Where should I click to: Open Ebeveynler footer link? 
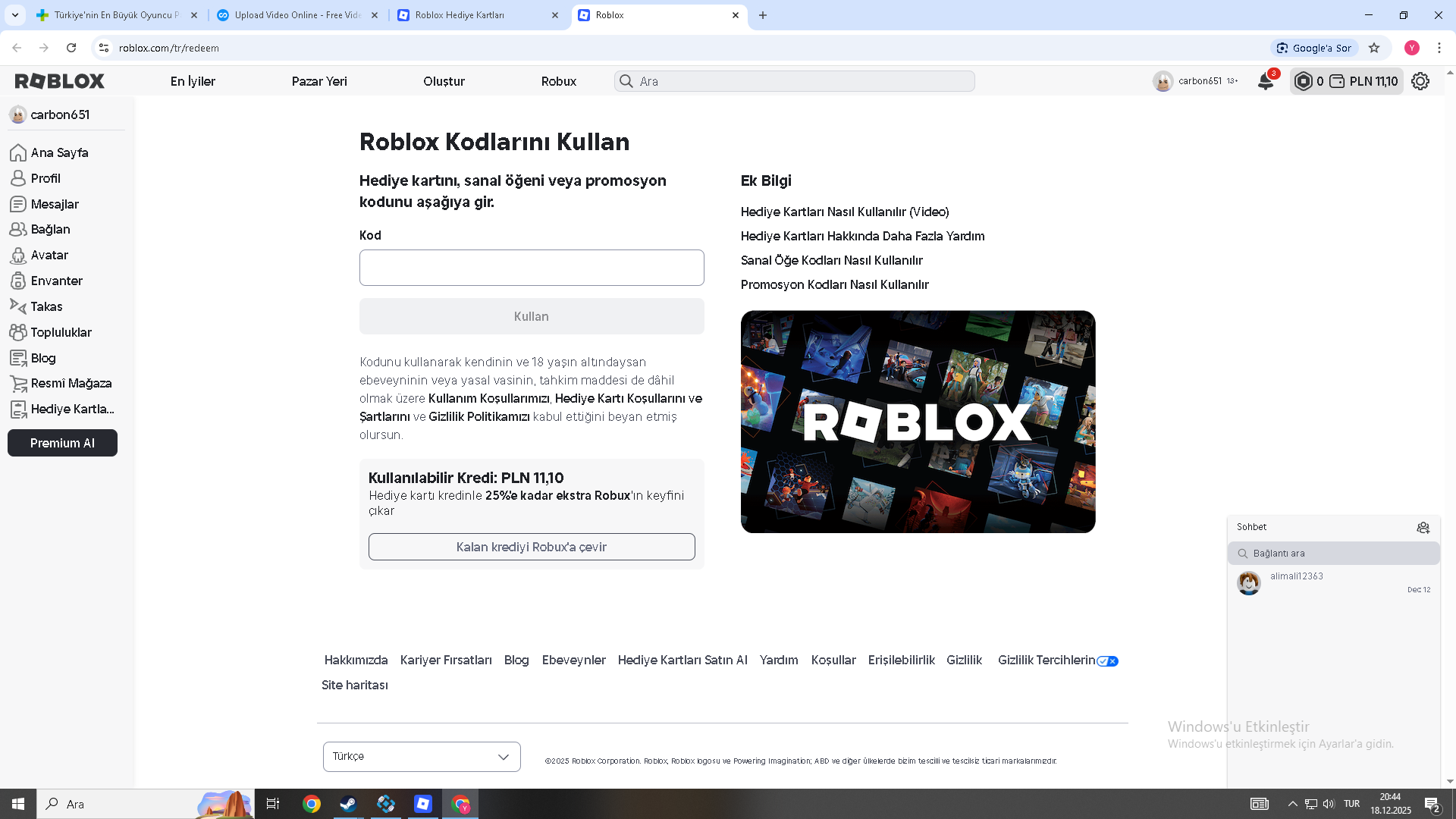(574, 661)
